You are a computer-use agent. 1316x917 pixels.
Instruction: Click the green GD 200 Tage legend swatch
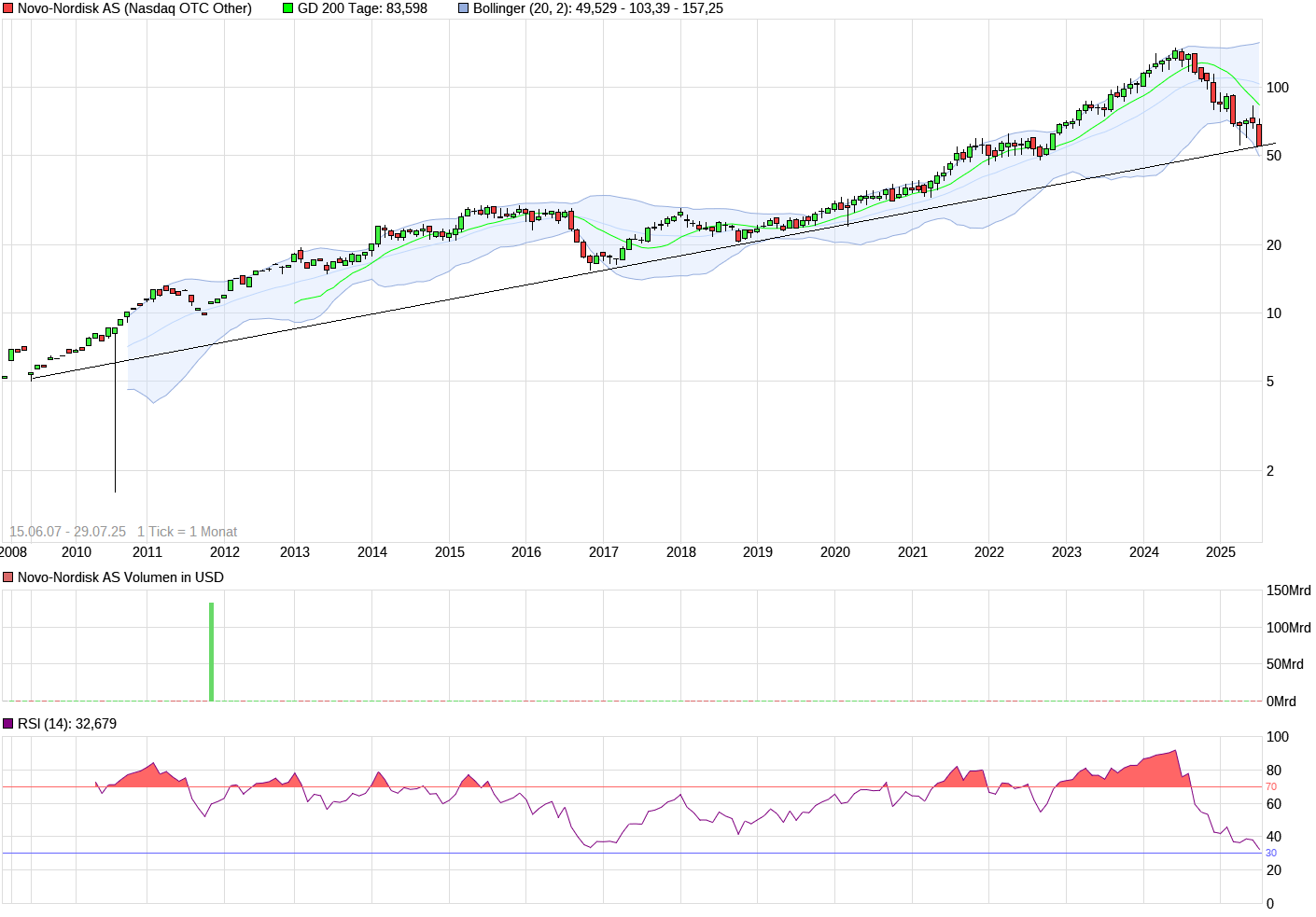(288, 8)
